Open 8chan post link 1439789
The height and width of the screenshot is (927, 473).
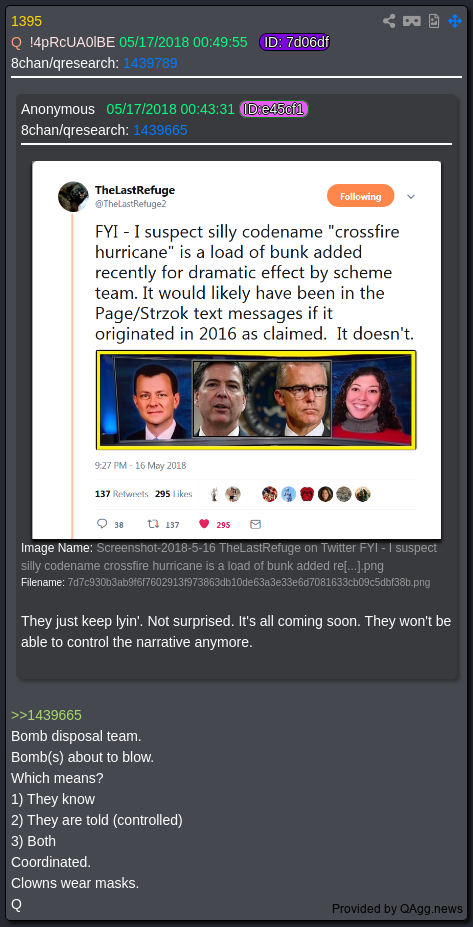pos(150,63)
